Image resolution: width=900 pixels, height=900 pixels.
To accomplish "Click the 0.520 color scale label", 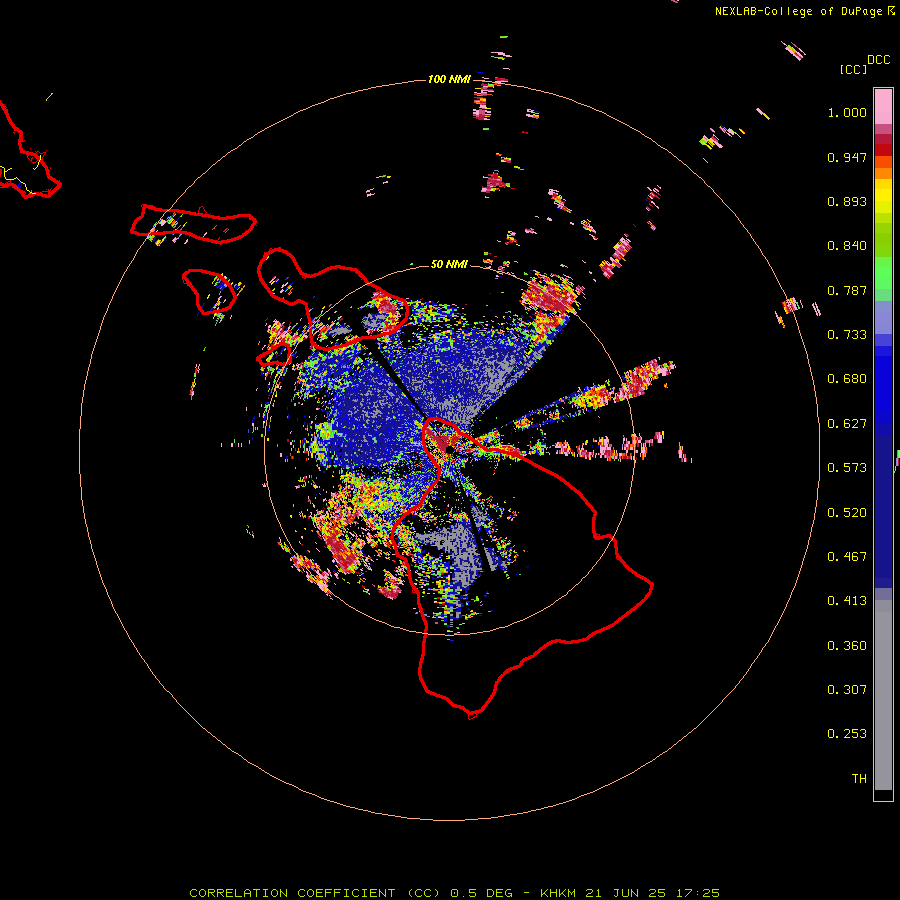I will click(847, 513).
